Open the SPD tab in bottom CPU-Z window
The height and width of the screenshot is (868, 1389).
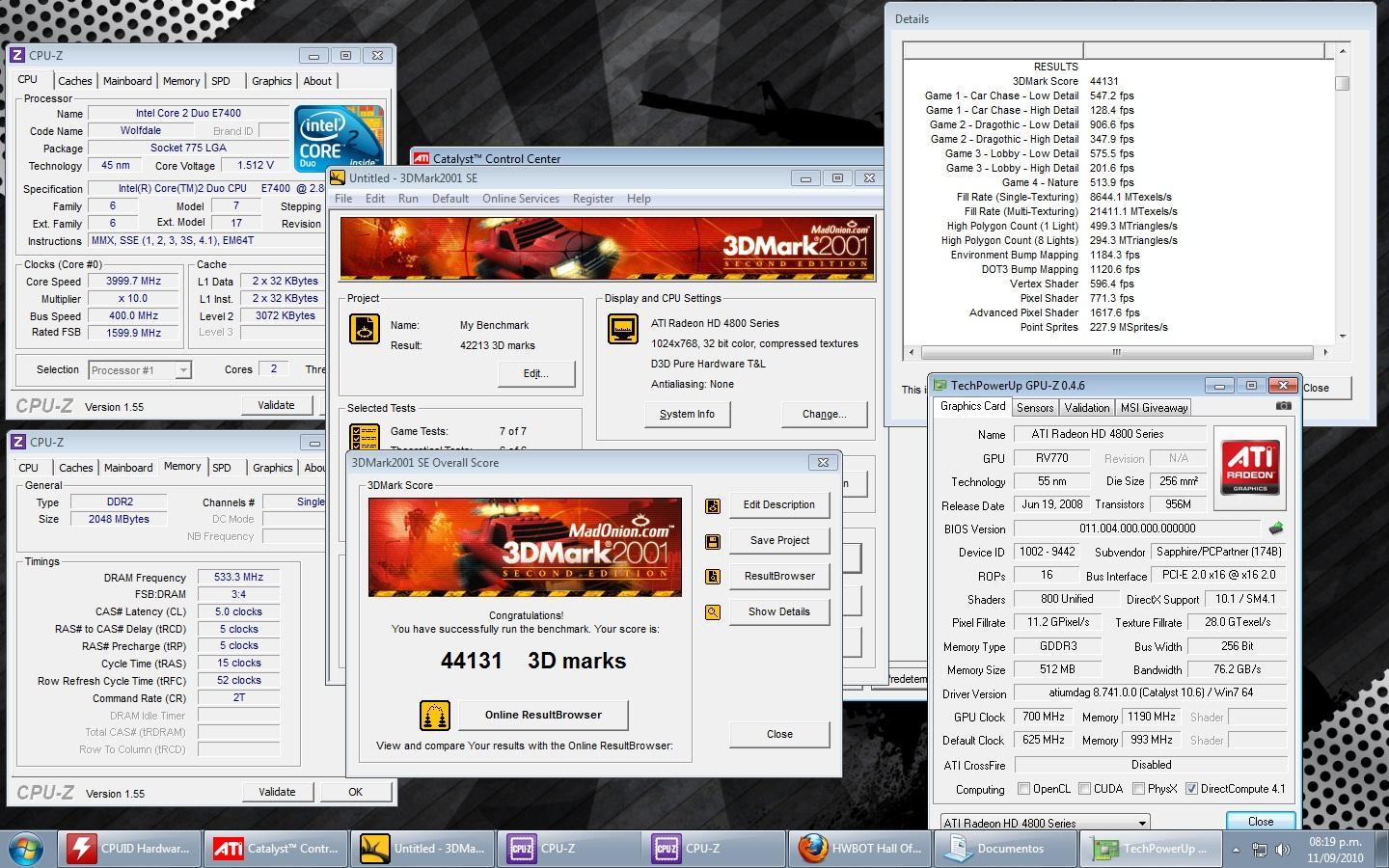point(222,468)
